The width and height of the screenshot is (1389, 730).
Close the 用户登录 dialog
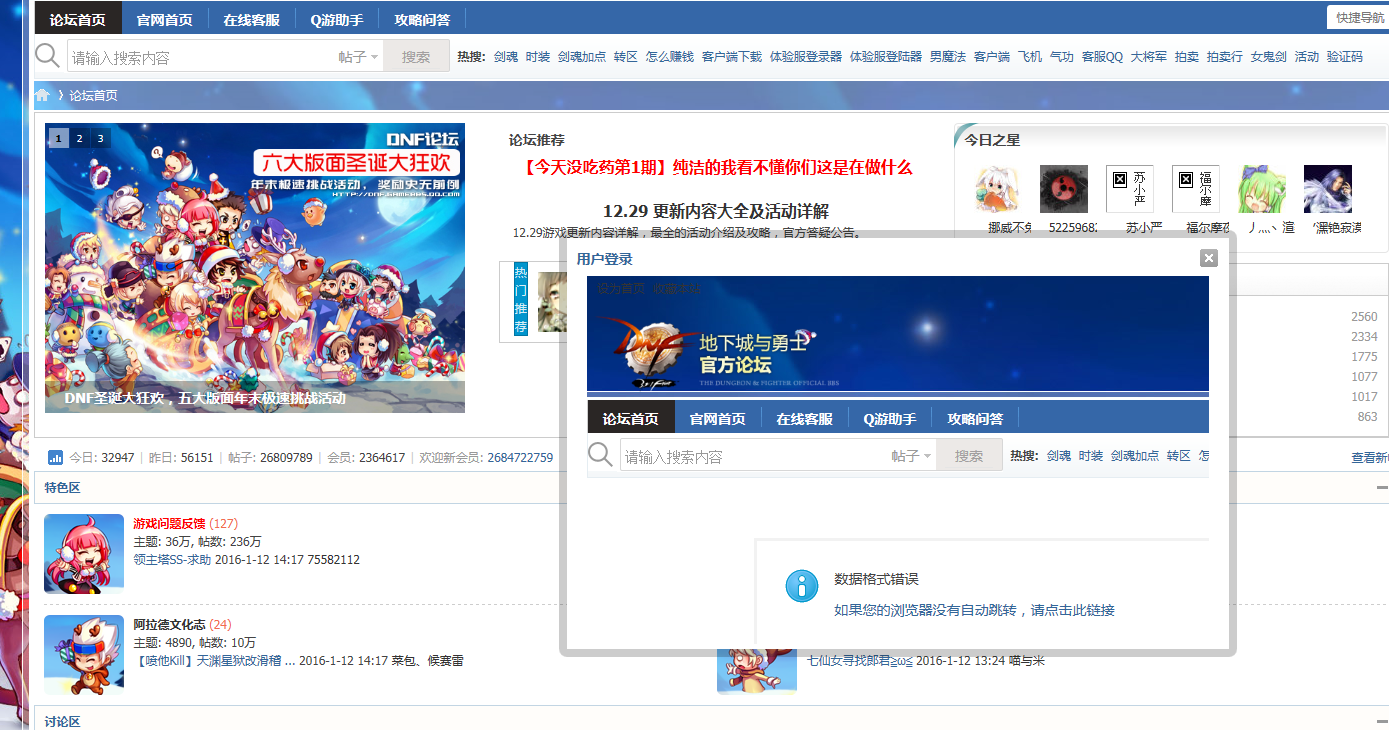click(1209, 258)
